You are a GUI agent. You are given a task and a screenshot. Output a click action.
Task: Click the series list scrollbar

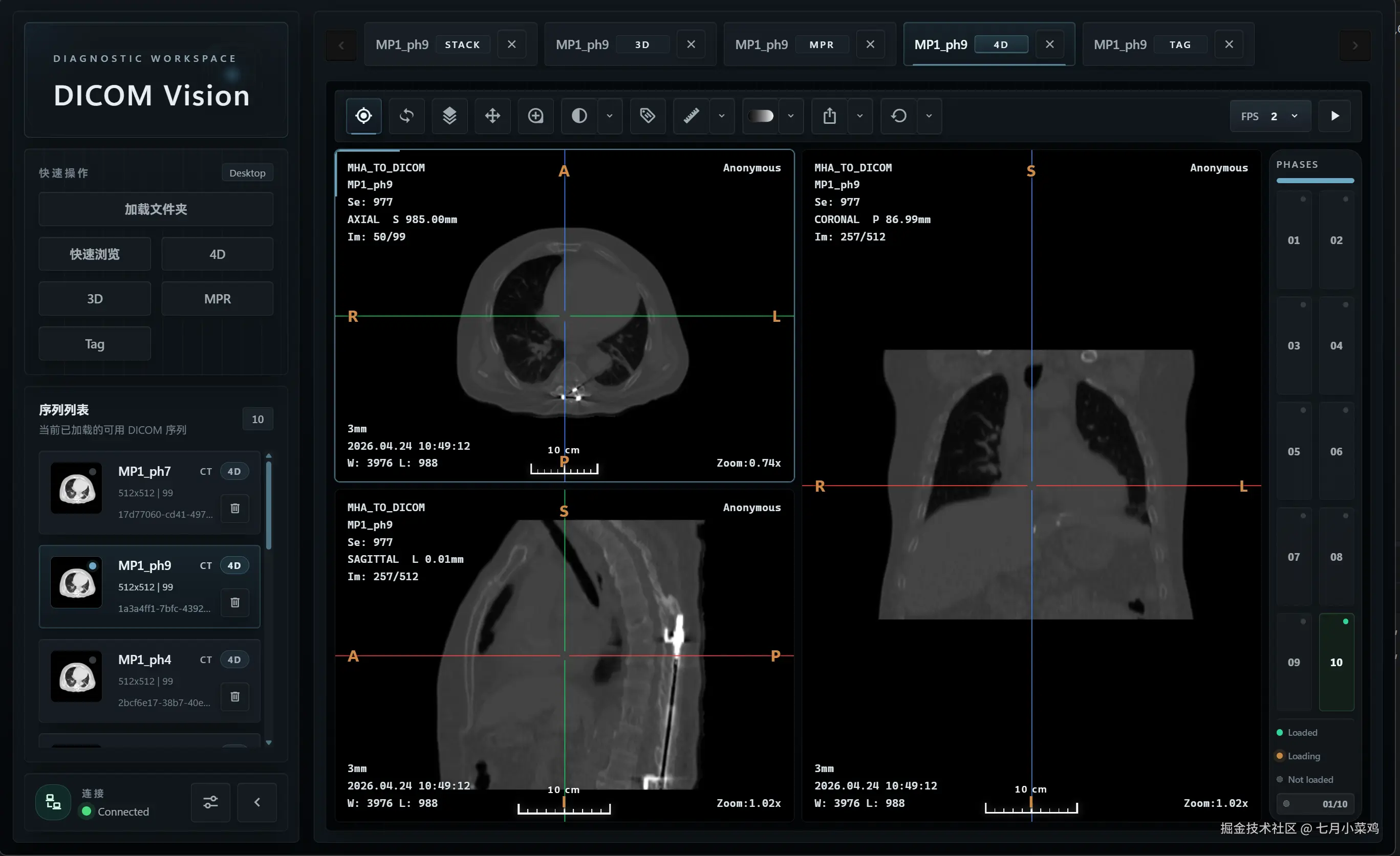point(269,506)
